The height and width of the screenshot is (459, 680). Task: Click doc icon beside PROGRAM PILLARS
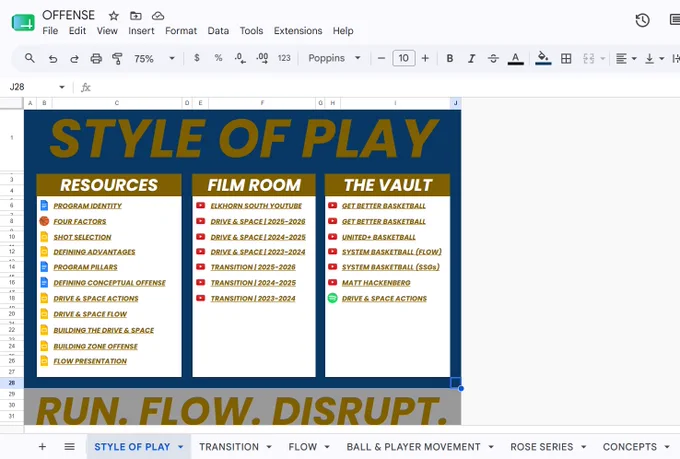44,266
